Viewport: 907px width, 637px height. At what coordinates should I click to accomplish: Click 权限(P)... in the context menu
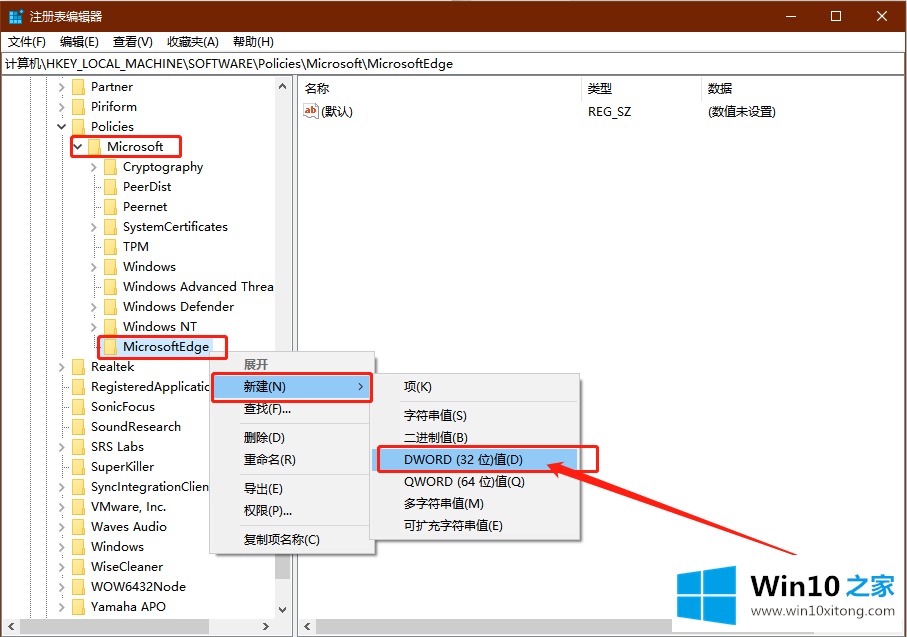292,510
